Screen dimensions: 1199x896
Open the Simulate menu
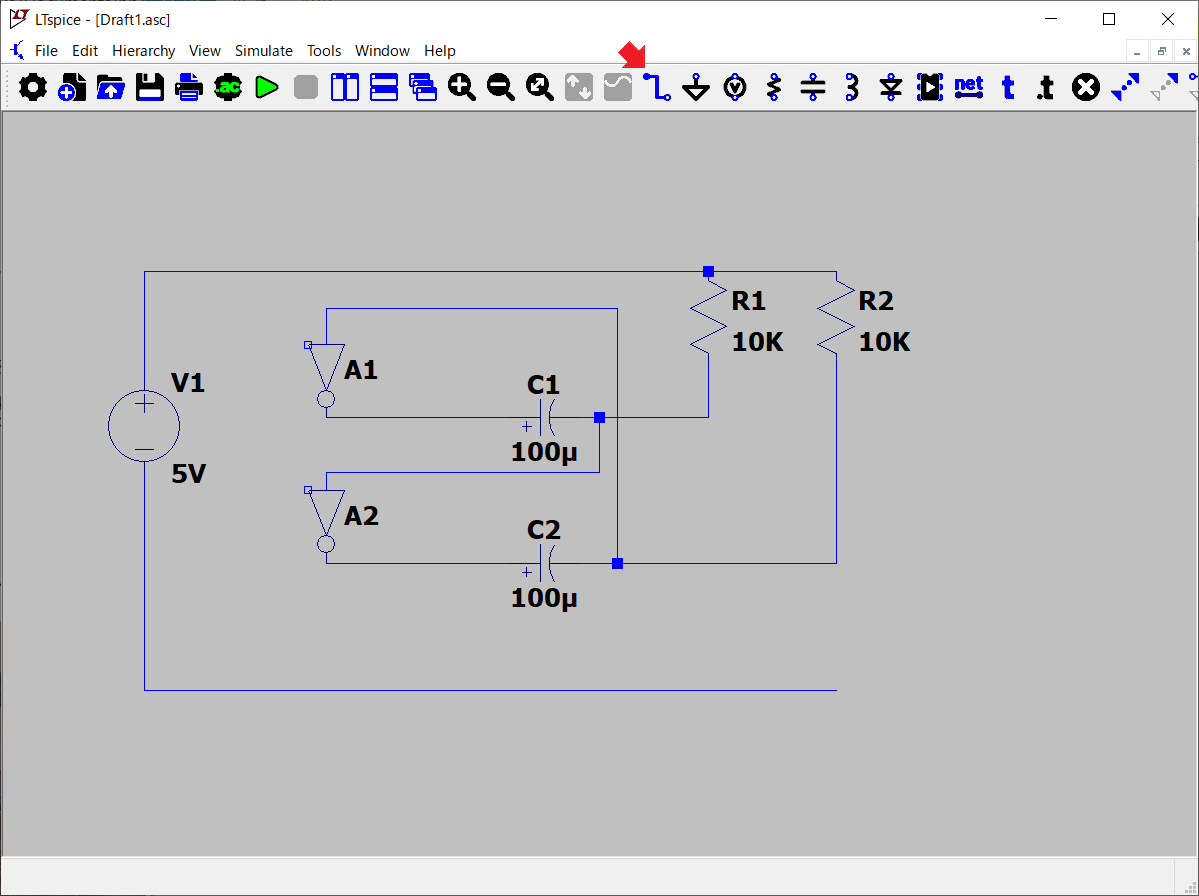(x=264, y=51)
